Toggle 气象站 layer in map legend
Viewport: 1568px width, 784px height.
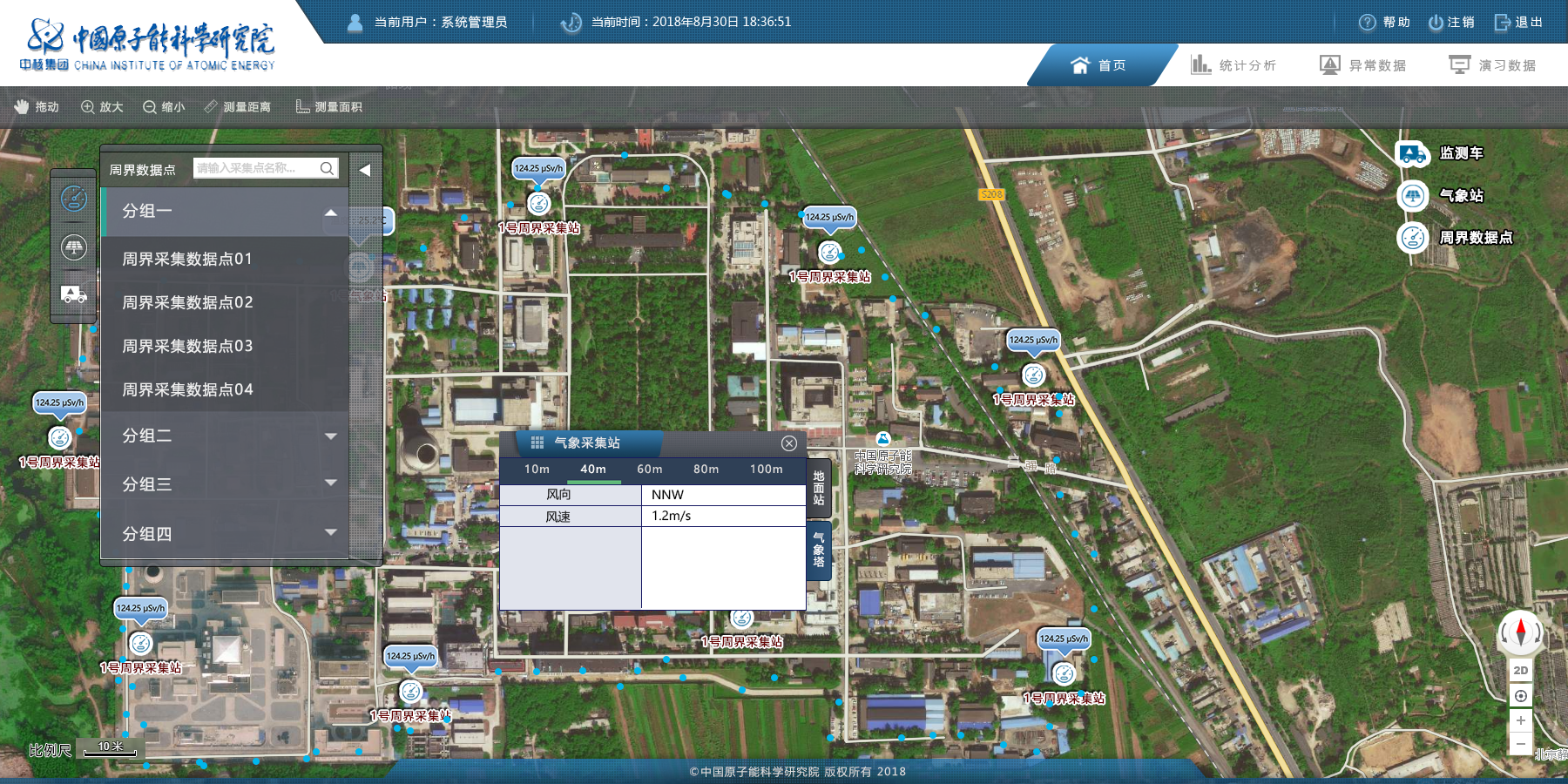click(1441, 195)
